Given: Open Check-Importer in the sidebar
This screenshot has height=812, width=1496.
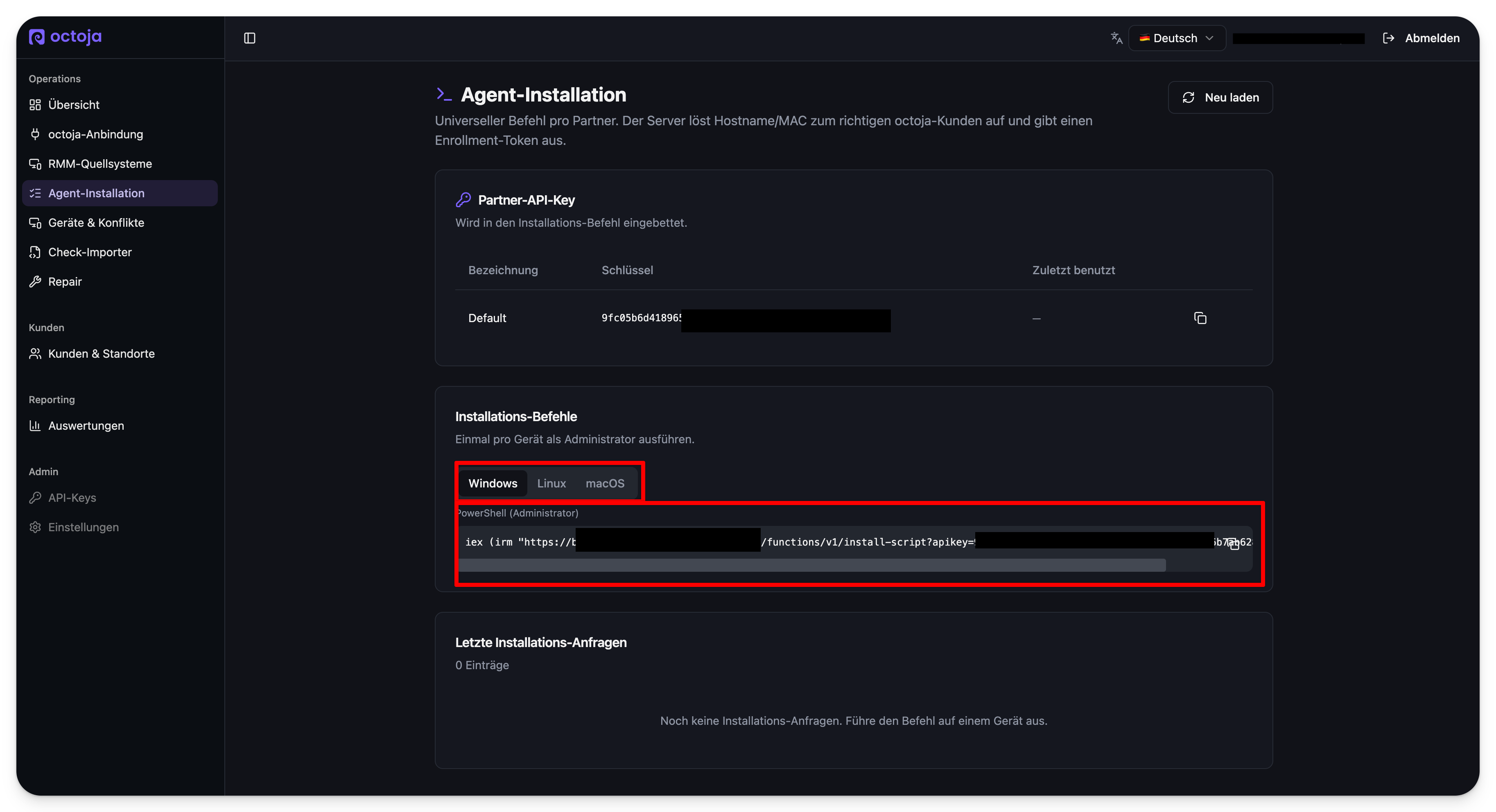Looking at the screenshot, I should coord(120,253).
